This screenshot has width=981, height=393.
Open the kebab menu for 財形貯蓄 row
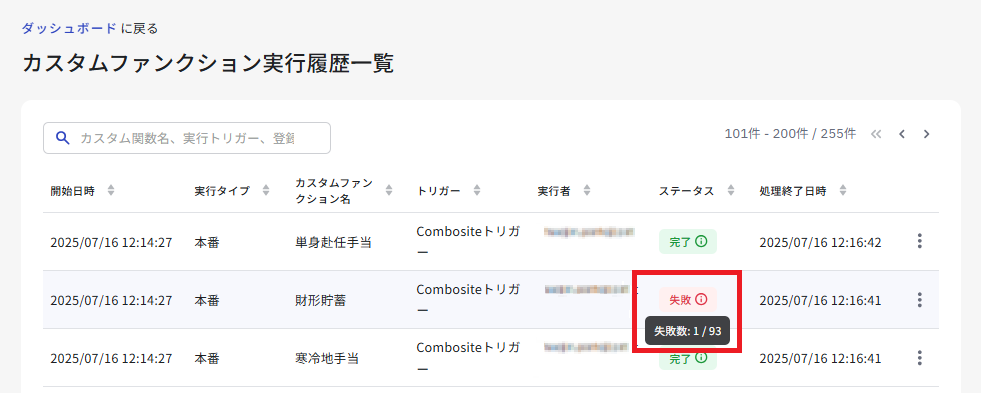(x=919, y=300)
